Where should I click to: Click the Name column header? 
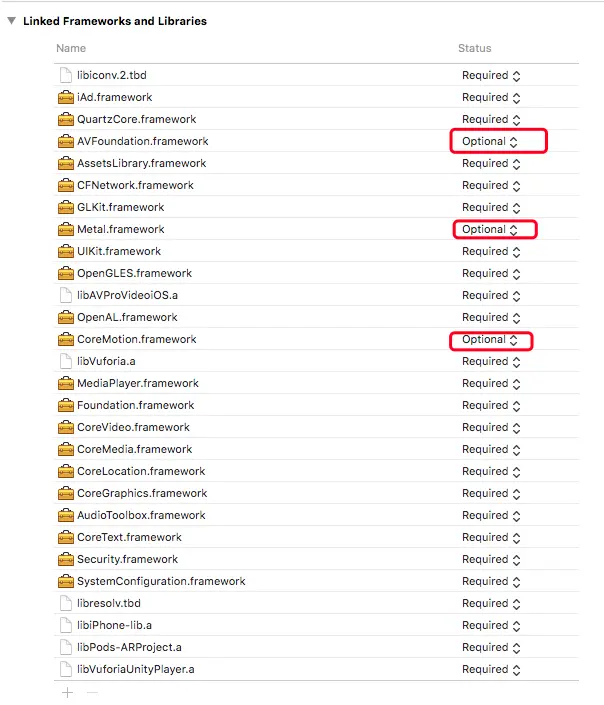(71, 48)
